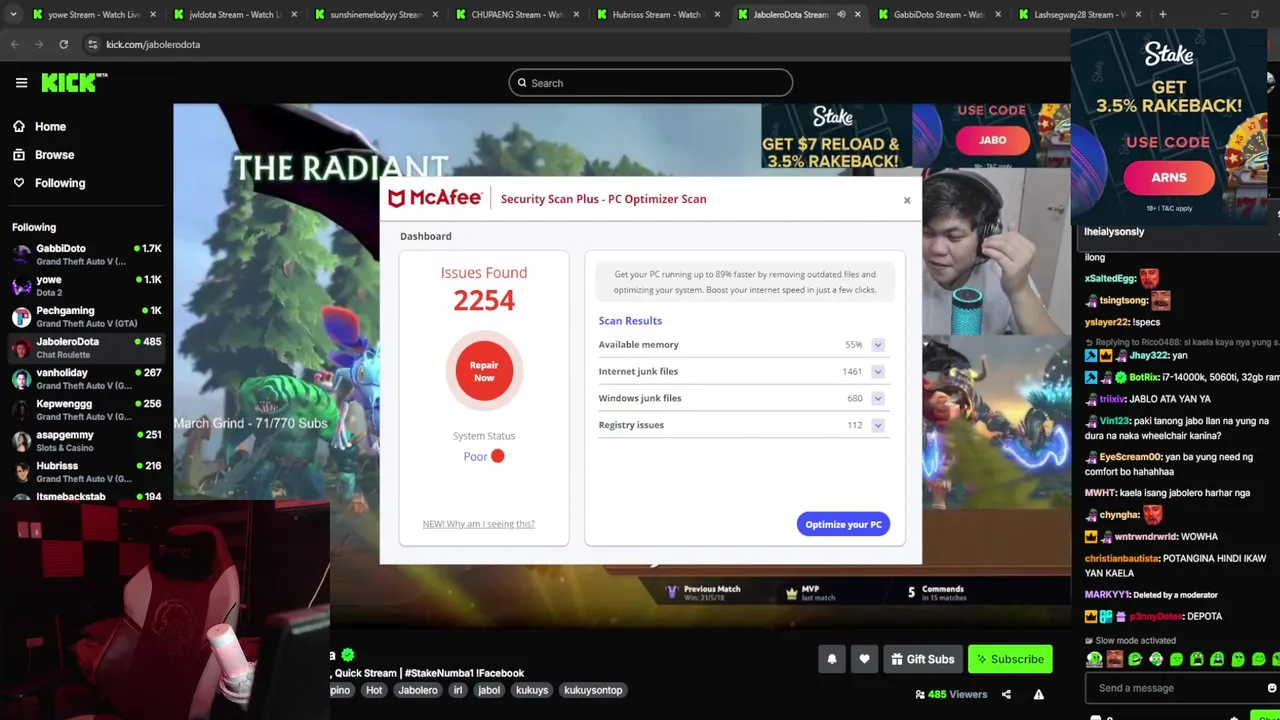
Task: Click Optimize your PC button
Action: 843,524
